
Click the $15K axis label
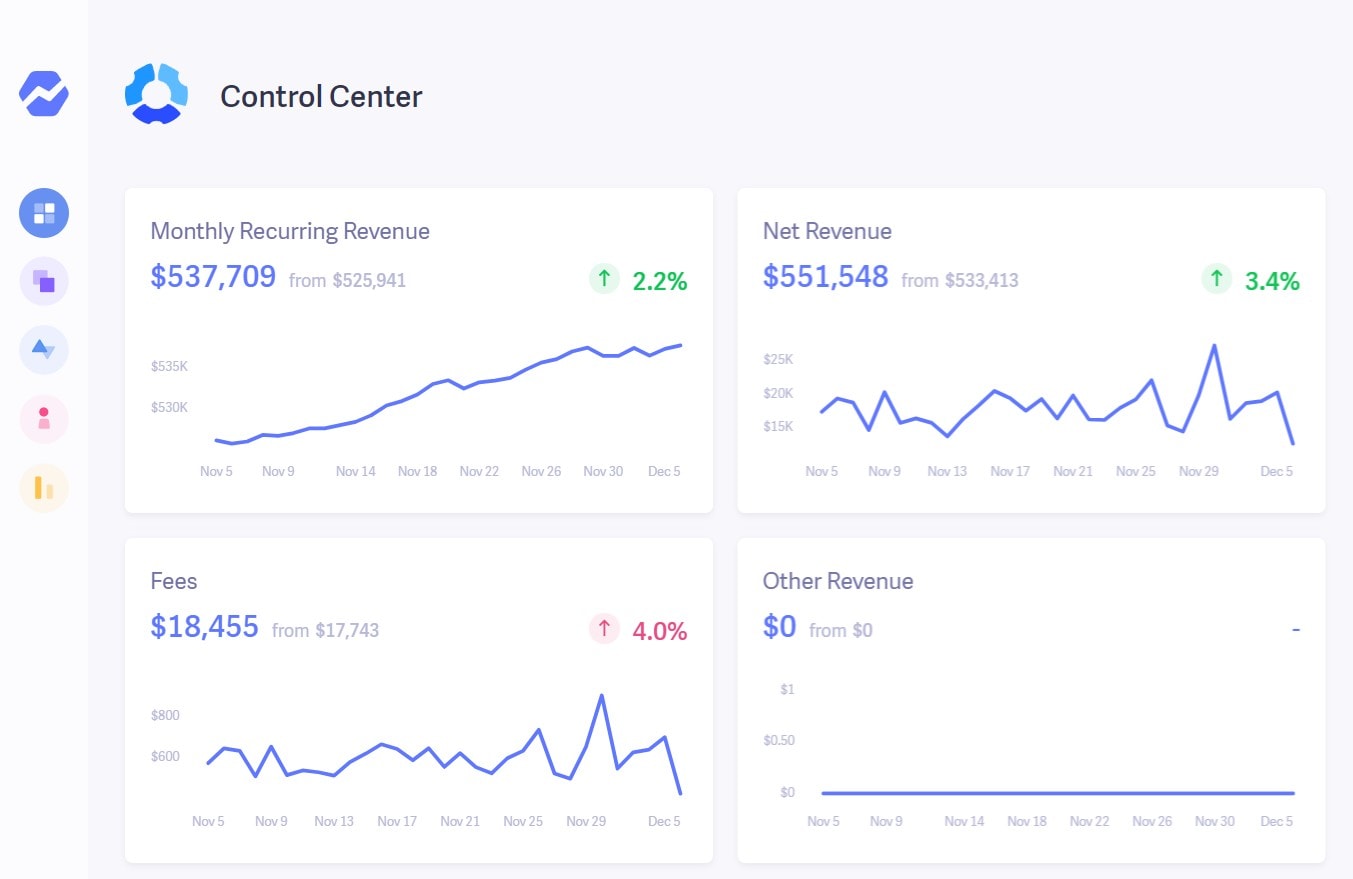[x=778, y=427]
